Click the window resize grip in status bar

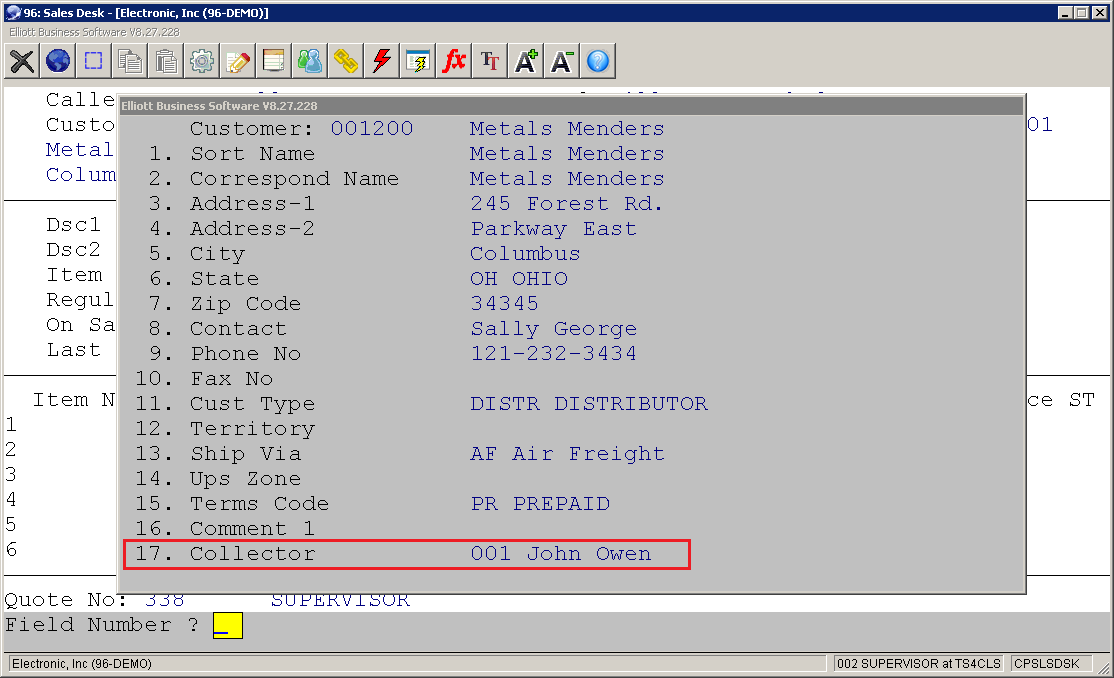[x=1103, y=667]
